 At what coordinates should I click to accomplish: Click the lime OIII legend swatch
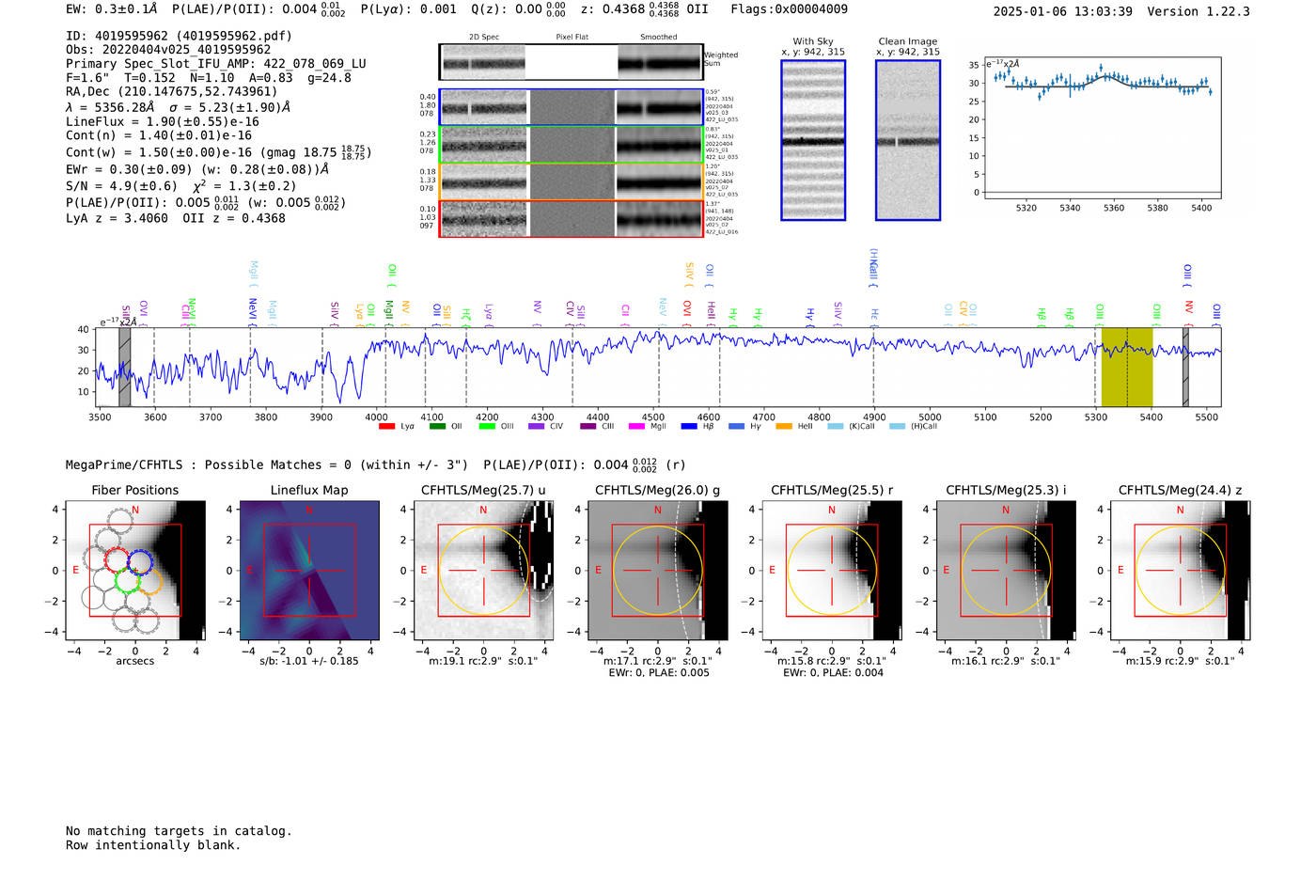click(487, 427)
